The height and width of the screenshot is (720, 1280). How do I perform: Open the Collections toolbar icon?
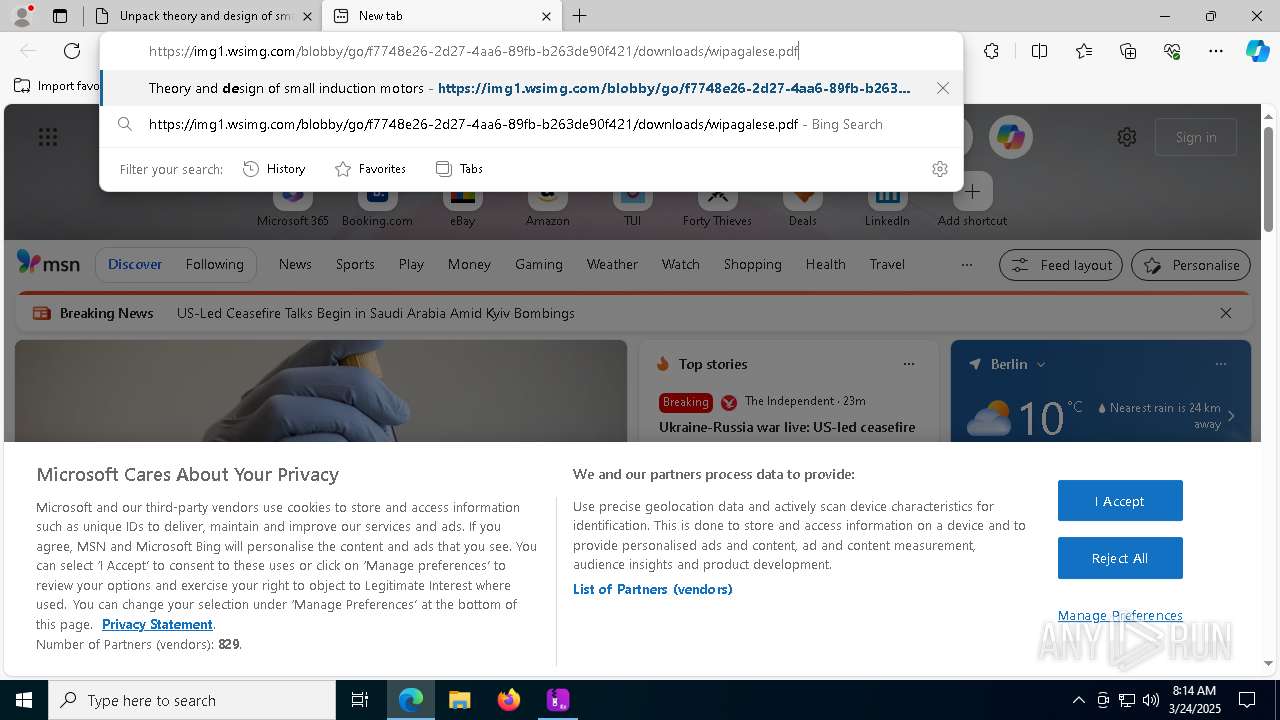pos(1128,51)
